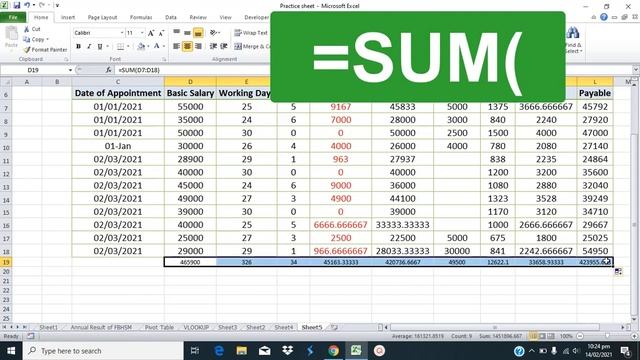The width and height of the screenshot is (640, 360).
Task: Customize the Quick Access Toolbar
Action: (x=57, y=5)
